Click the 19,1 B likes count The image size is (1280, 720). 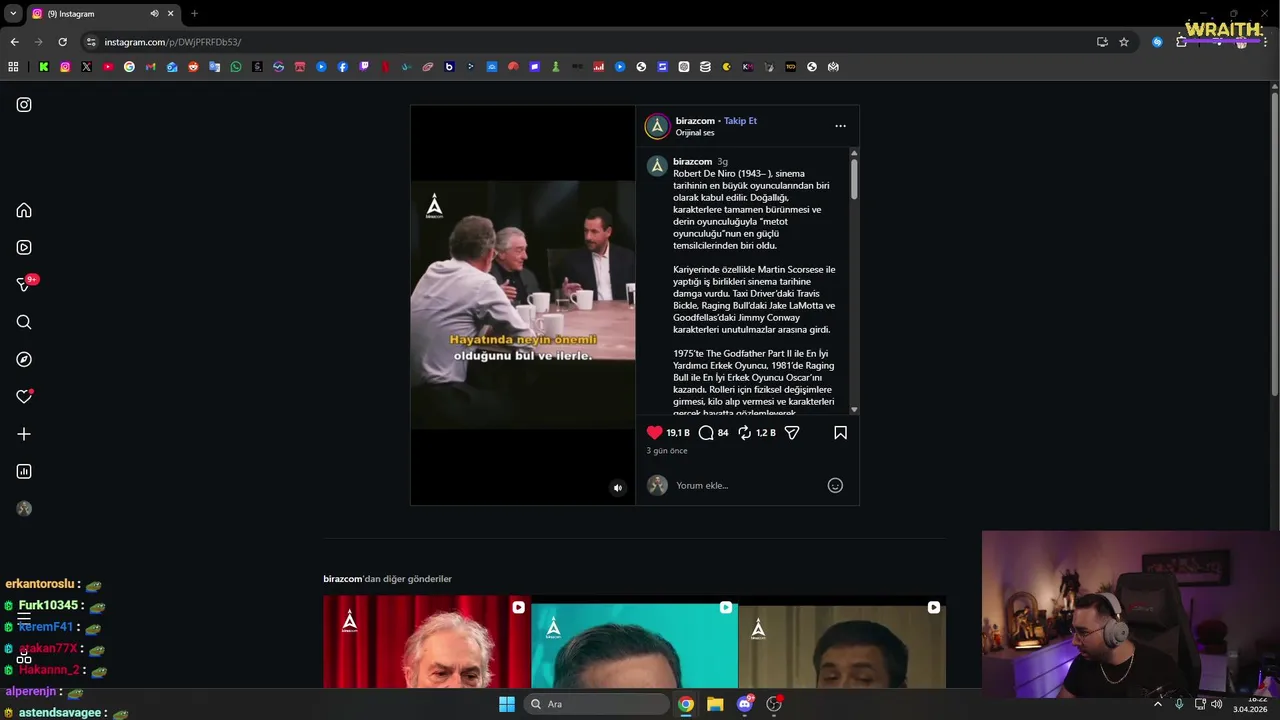tap(678, 433)
